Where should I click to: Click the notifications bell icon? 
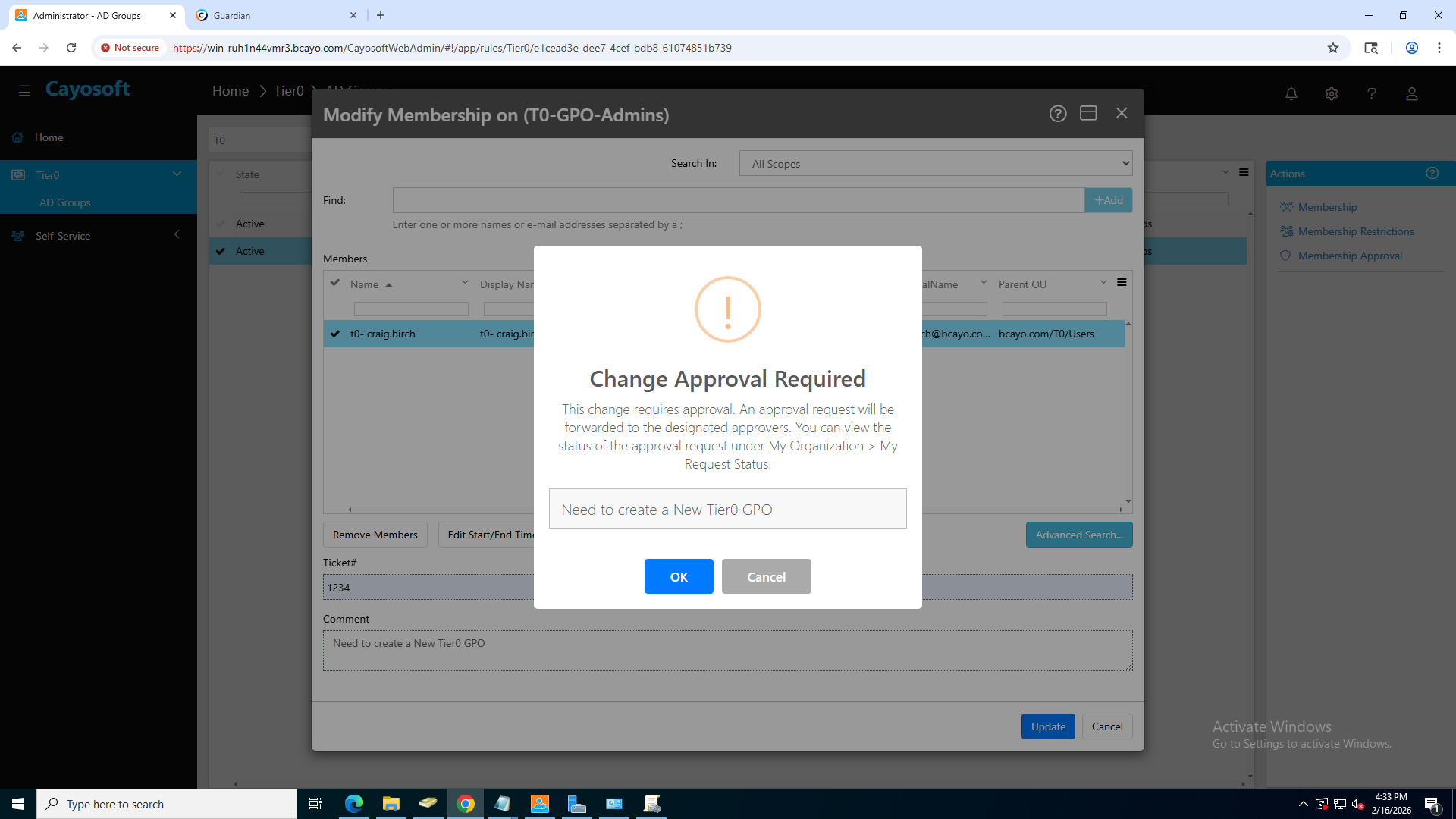point(1291,93)
